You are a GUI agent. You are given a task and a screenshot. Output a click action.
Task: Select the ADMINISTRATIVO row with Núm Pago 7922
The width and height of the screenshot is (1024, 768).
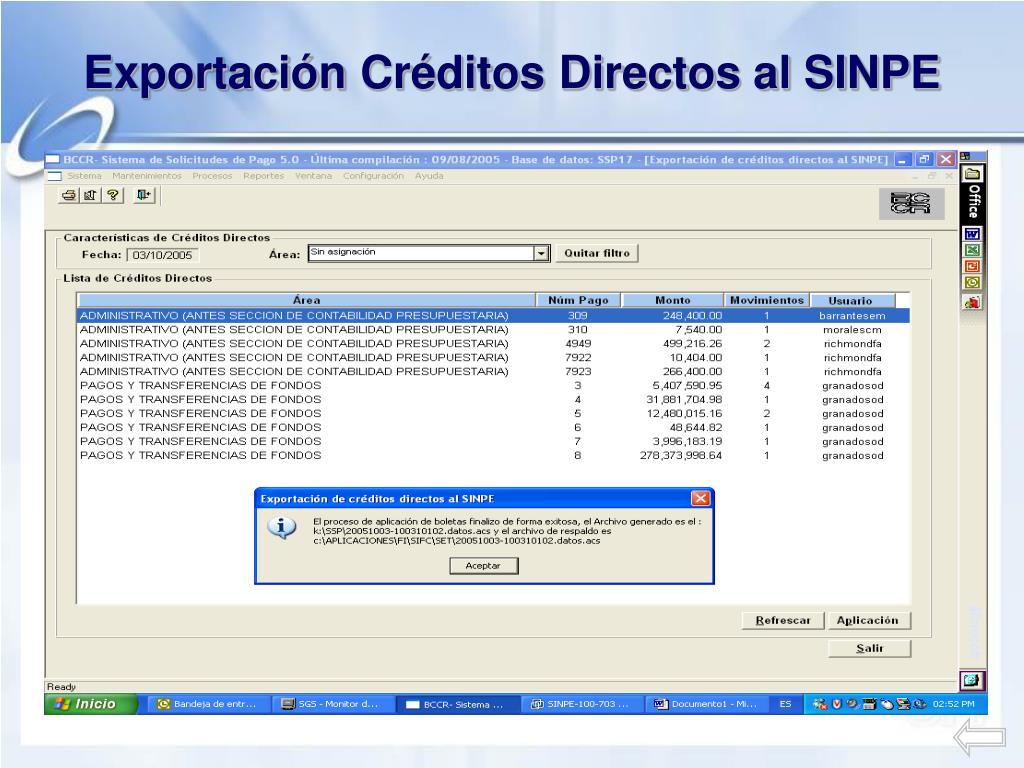point(493,358)
